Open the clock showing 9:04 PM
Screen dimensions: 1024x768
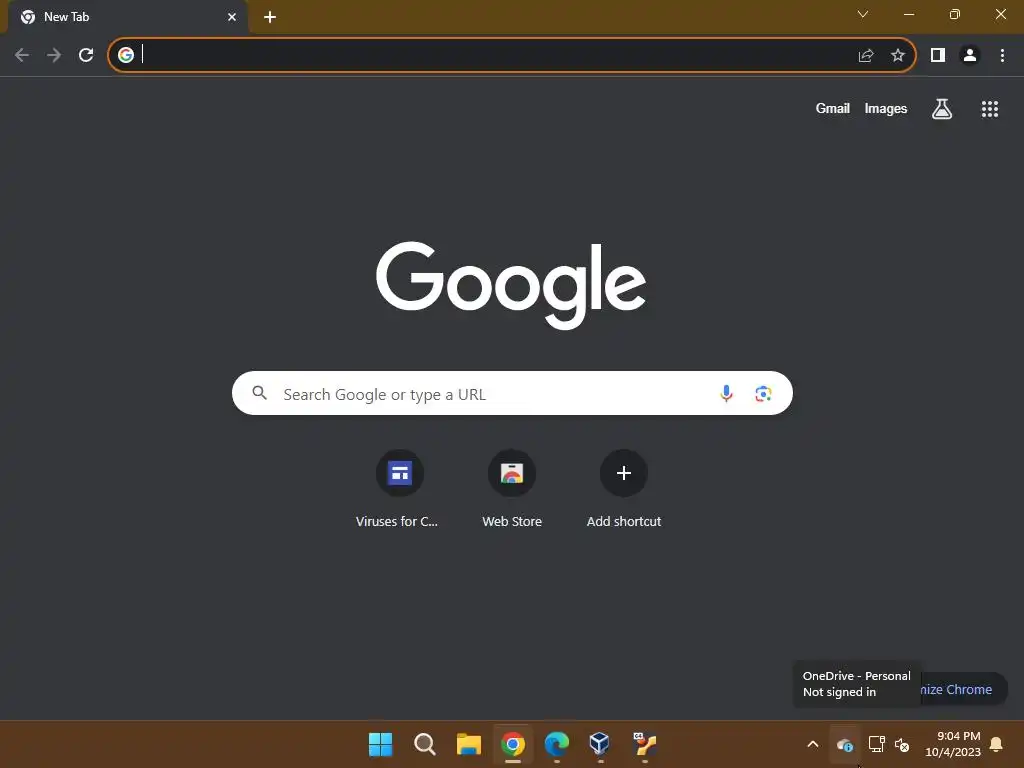point(953,744)
